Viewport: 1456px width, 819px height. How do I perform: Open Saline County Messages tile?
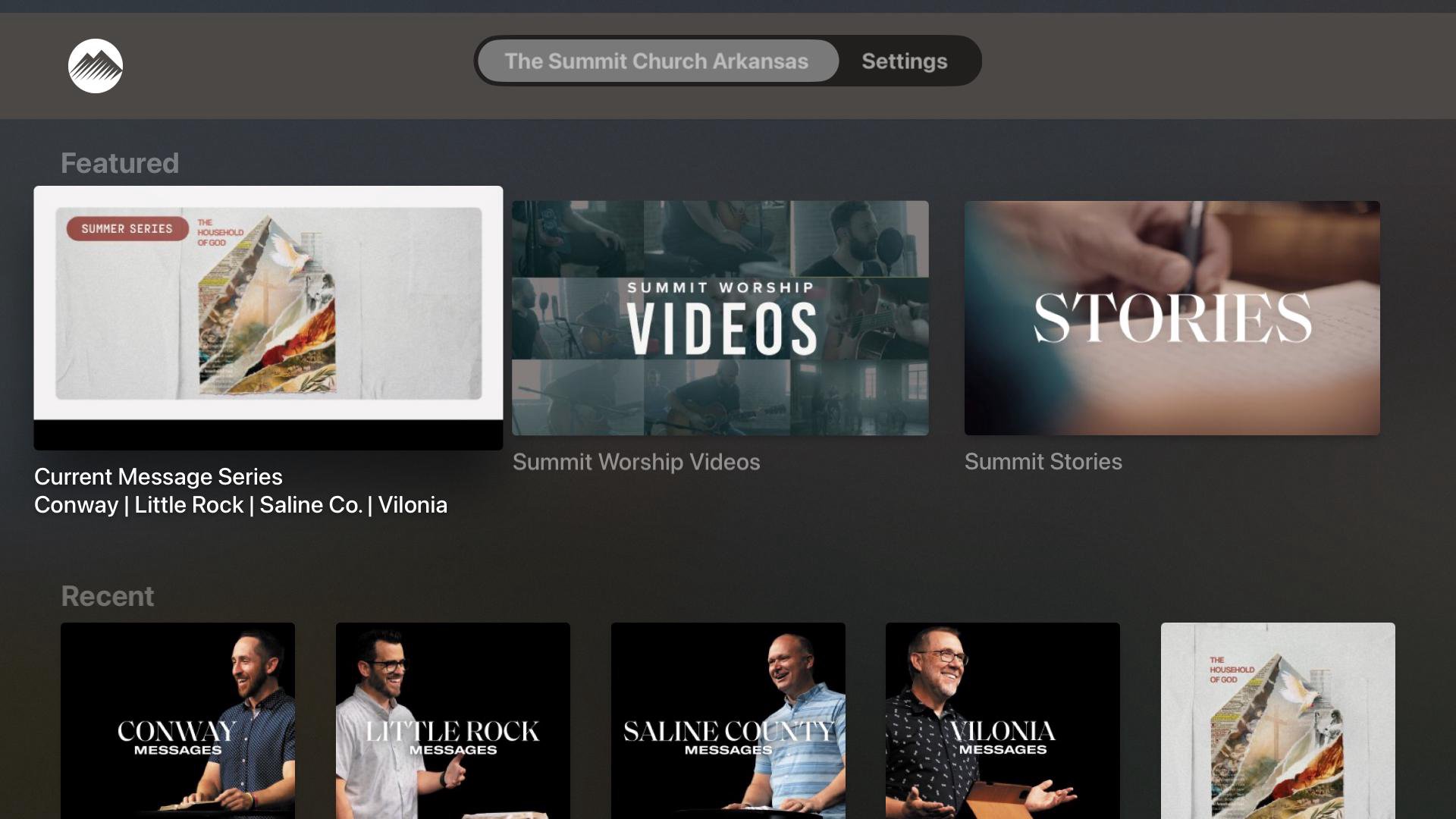(728, 720)
